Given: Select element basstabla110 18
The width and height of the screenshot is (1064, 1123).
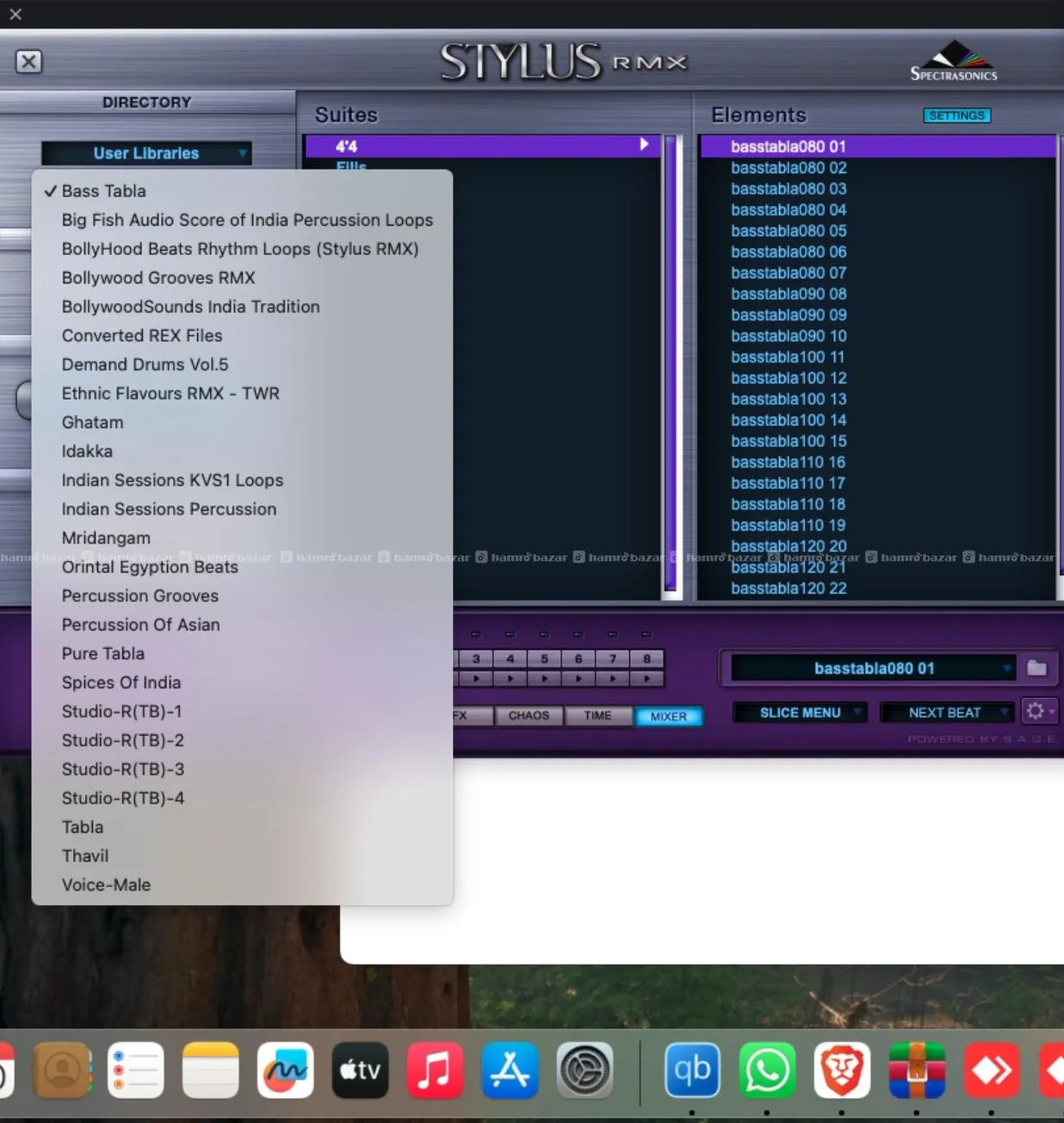Looking at the screenshot, I should click(x=878, y=504).
